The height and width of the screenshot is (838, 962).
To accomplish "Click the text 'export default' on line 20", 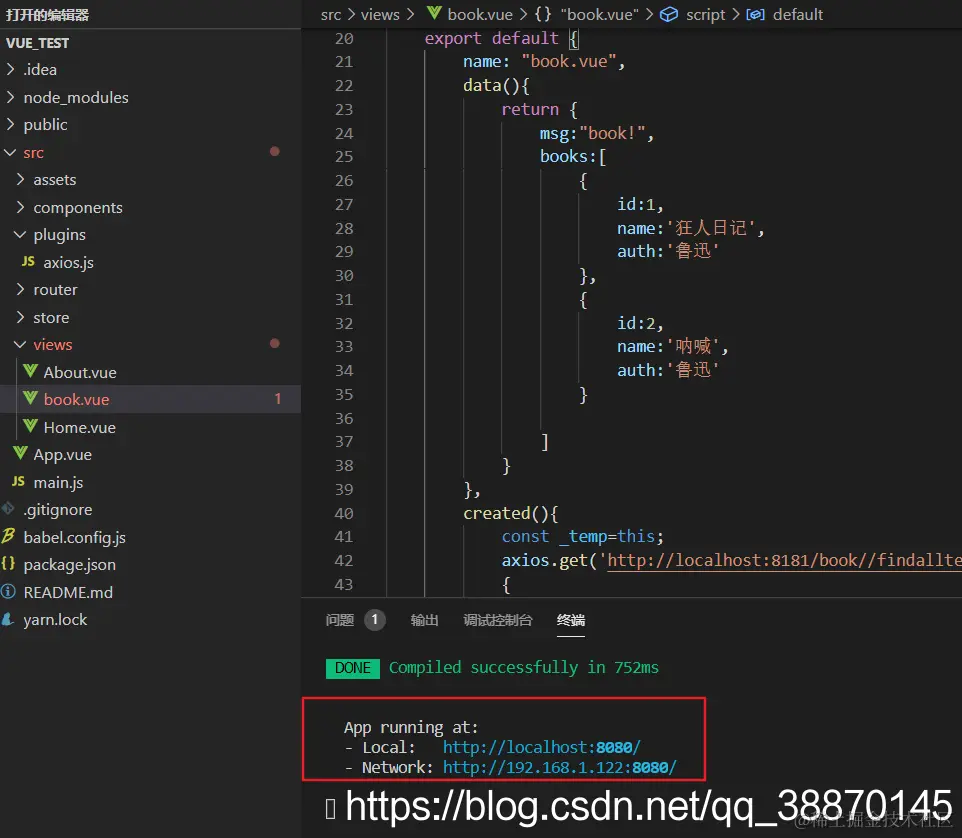I will coord(491,39).
